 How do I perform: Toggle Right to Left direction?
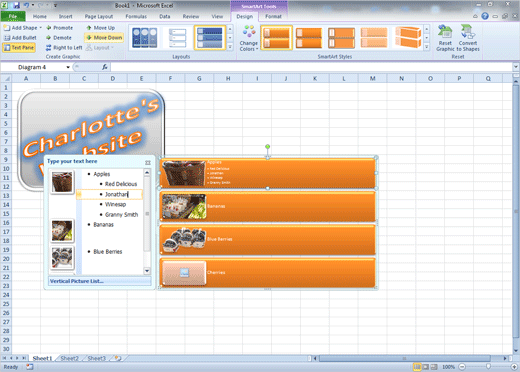coord(64,48)
